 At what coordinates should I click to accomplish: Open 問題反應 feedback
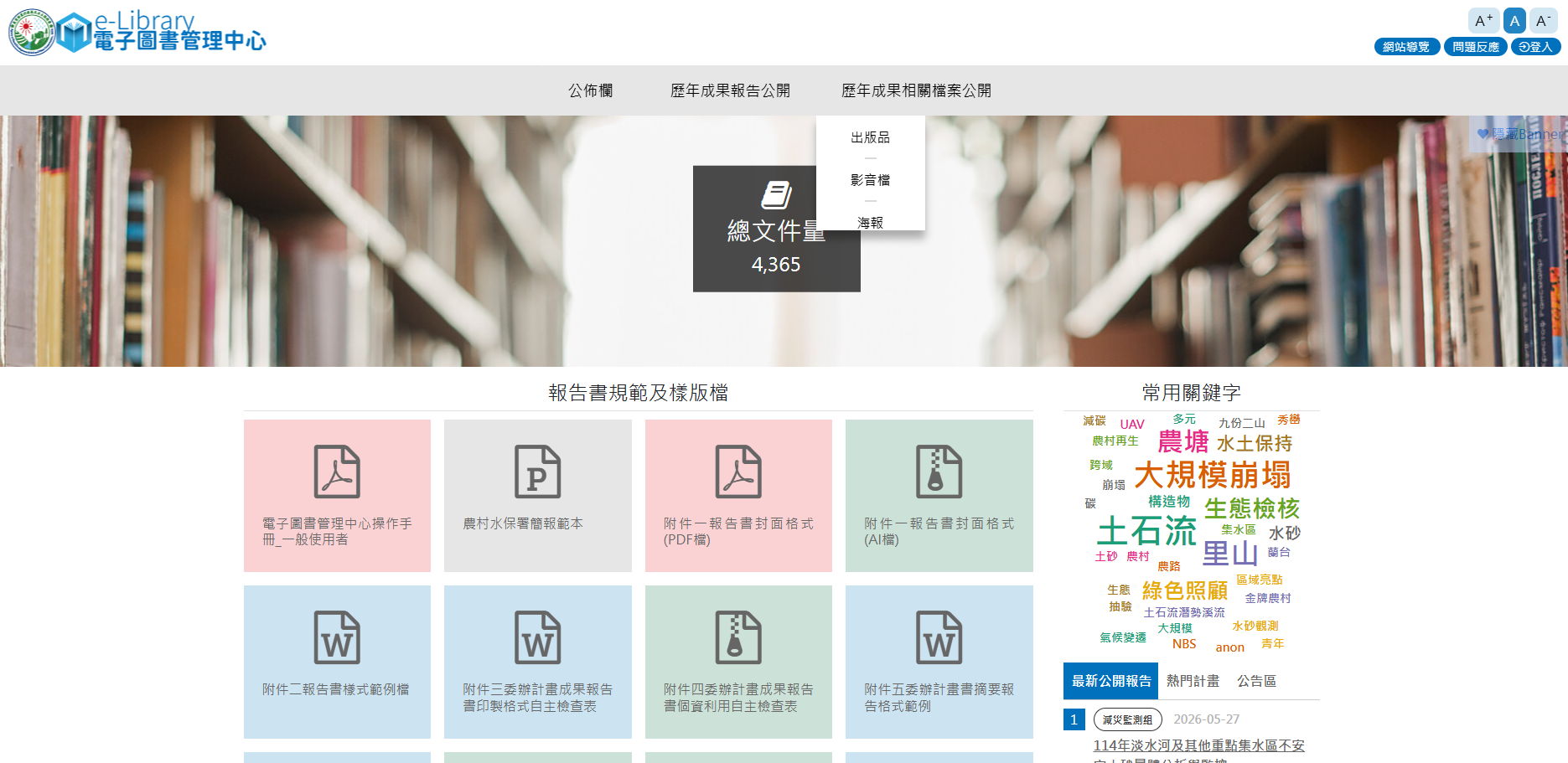point(1476,47)
